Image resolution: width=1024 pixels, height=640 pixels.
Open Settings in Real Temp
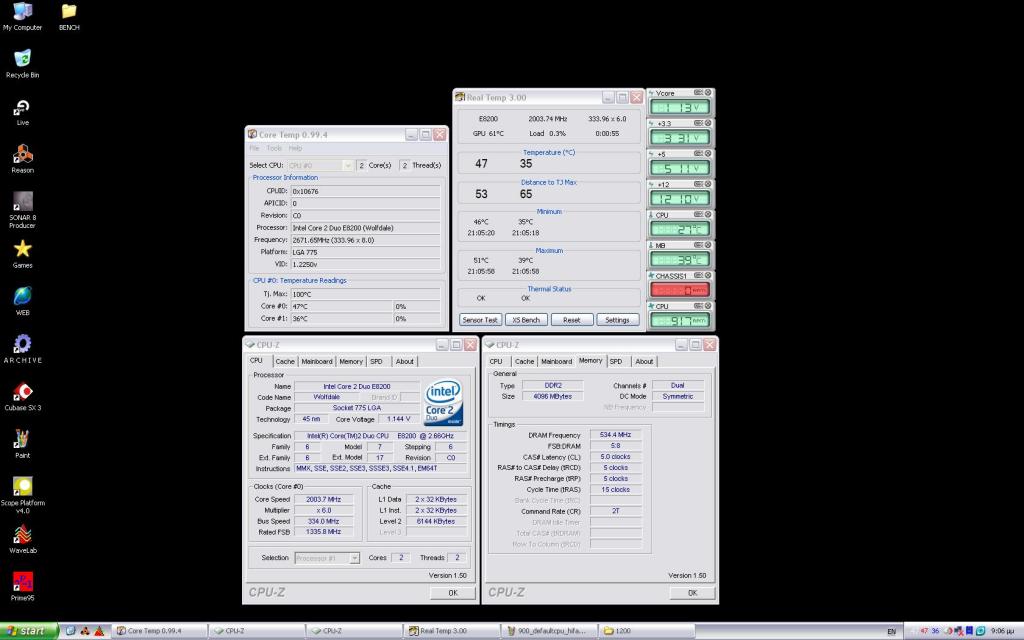point(617,320)
